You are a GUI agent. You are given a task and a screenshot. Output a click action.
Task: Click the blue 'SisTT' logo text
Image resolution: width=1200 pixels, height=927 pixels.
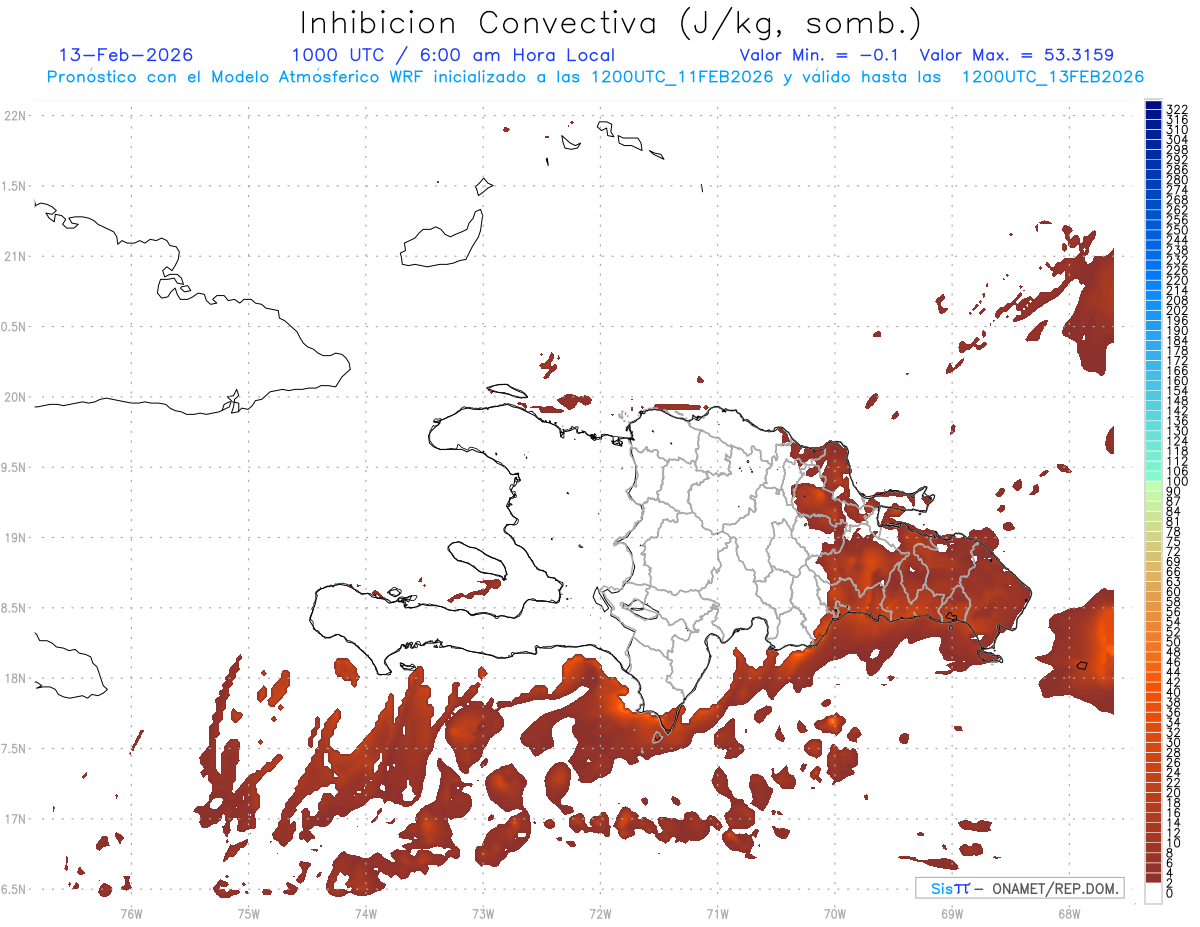(x=951, y=888)
